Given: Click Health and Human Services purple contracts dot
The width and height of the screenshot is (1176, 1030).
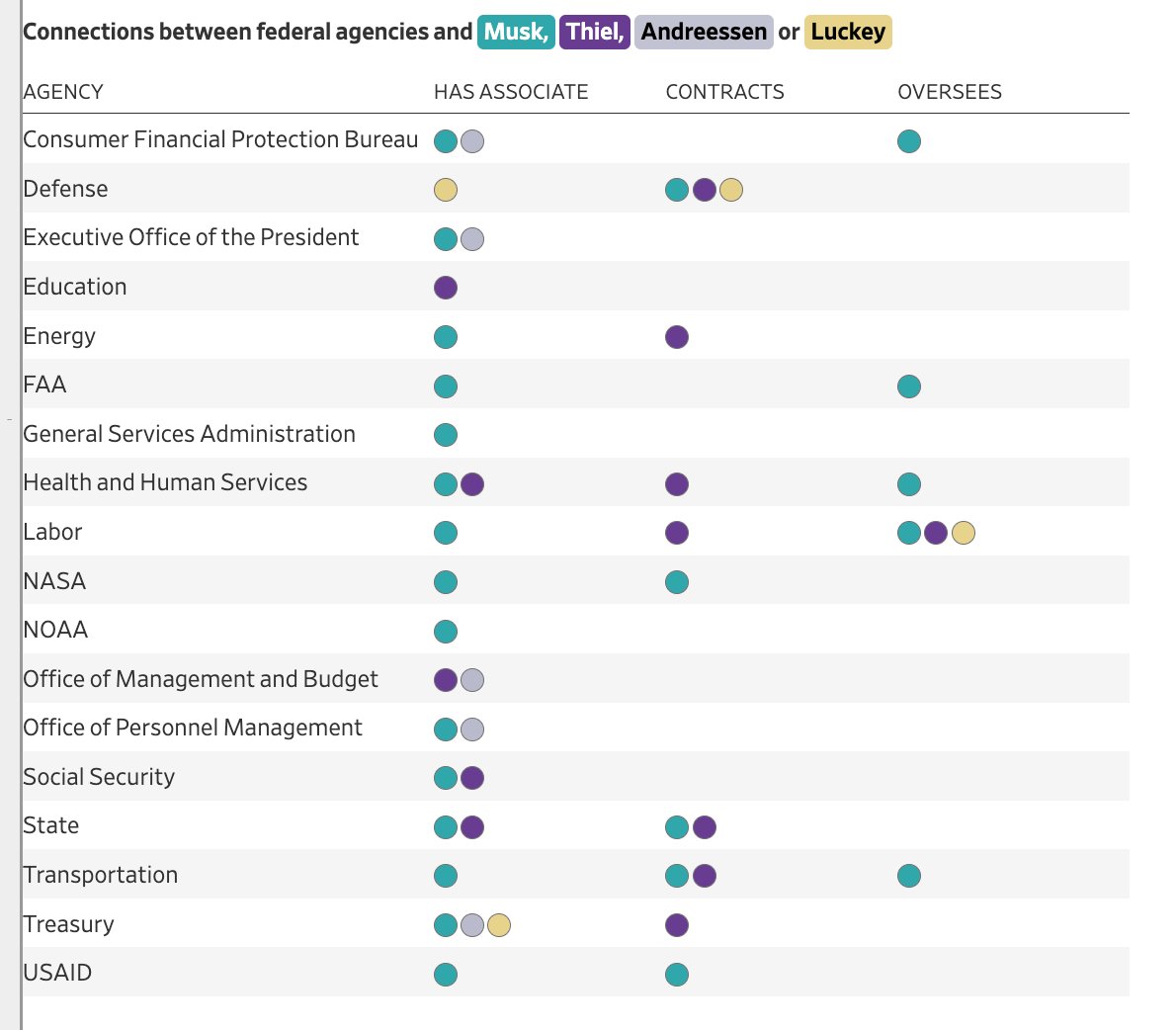Looking at the screenshot, I should pos(677,484).
